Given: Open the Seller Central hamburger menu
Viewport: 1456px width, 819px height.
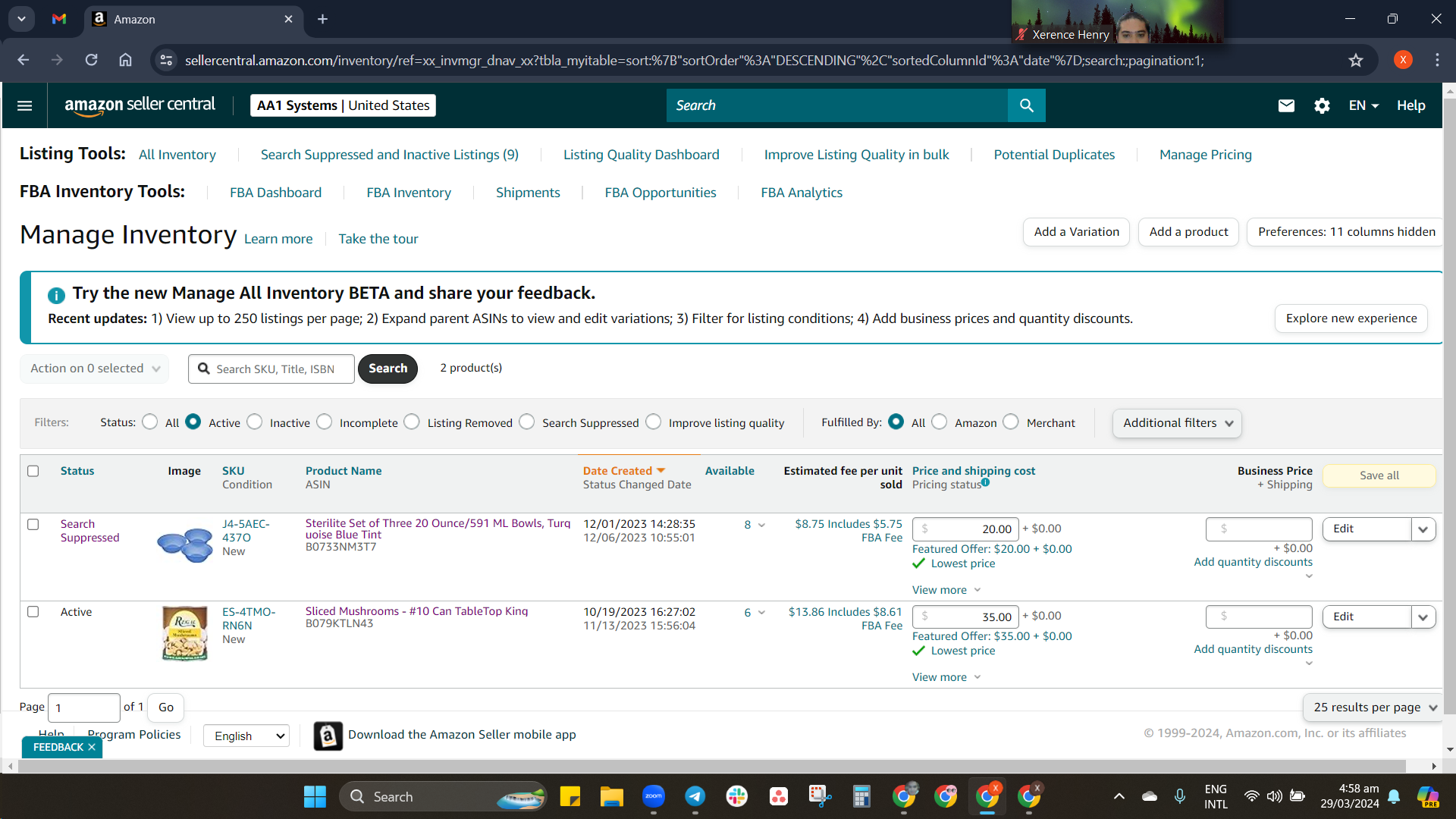Looking at the screenshot, I should [24, 105].
